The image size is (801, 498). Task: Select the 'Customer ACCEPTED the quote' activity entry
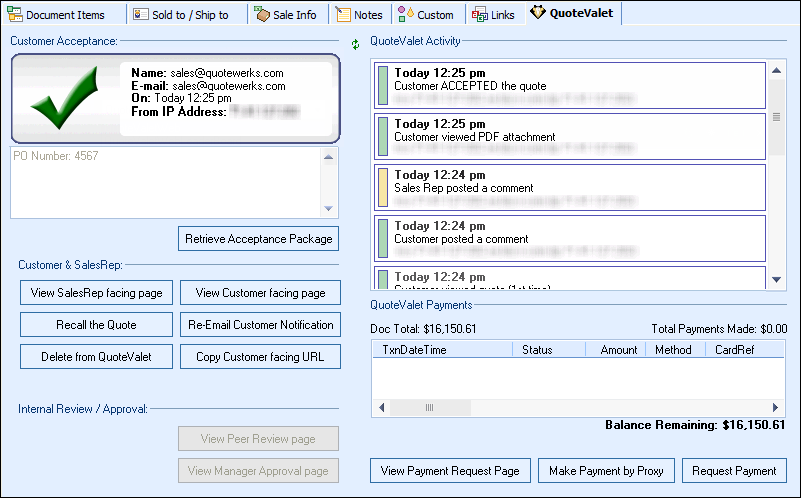[x=570, y=85]
